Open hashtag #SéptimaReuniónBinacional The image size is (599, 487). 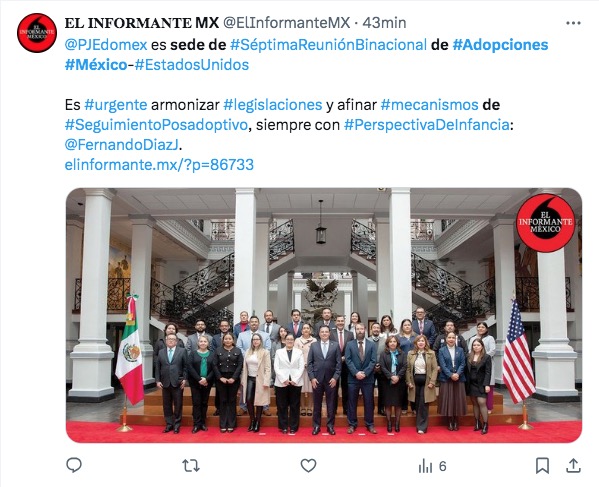click(x=328, y=45)
